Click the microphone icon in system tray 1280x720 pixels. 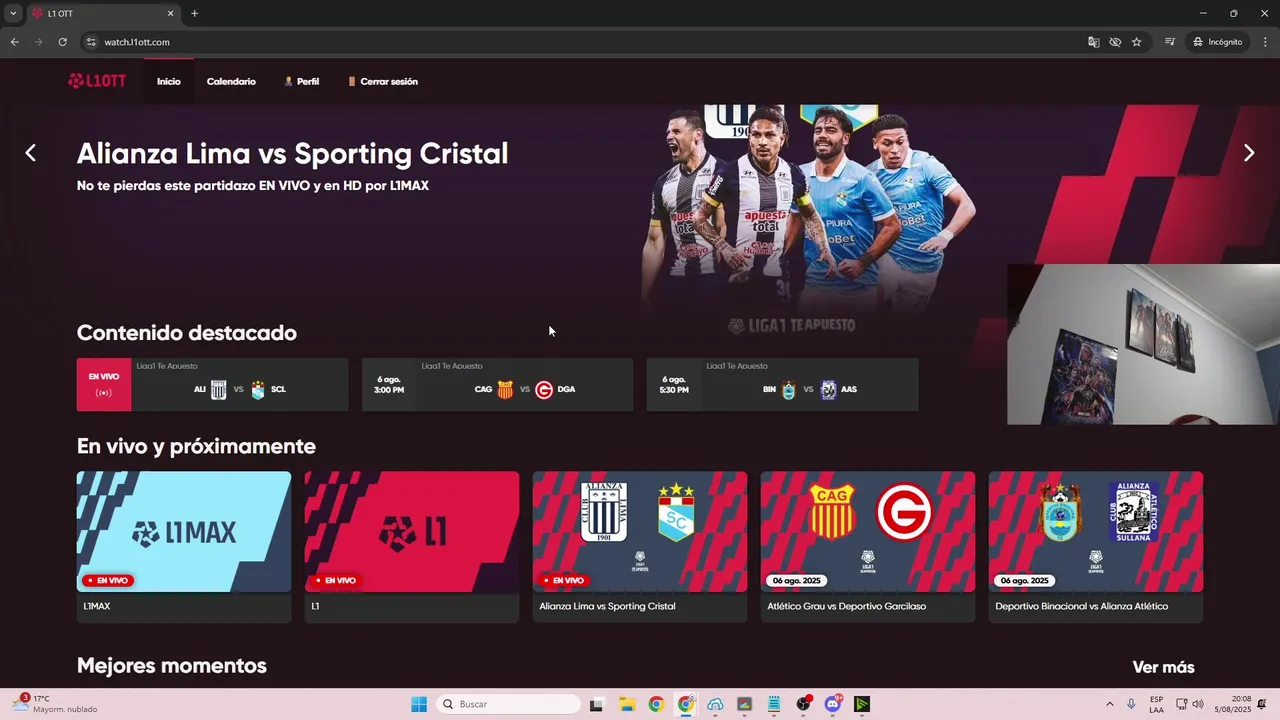1131,704
